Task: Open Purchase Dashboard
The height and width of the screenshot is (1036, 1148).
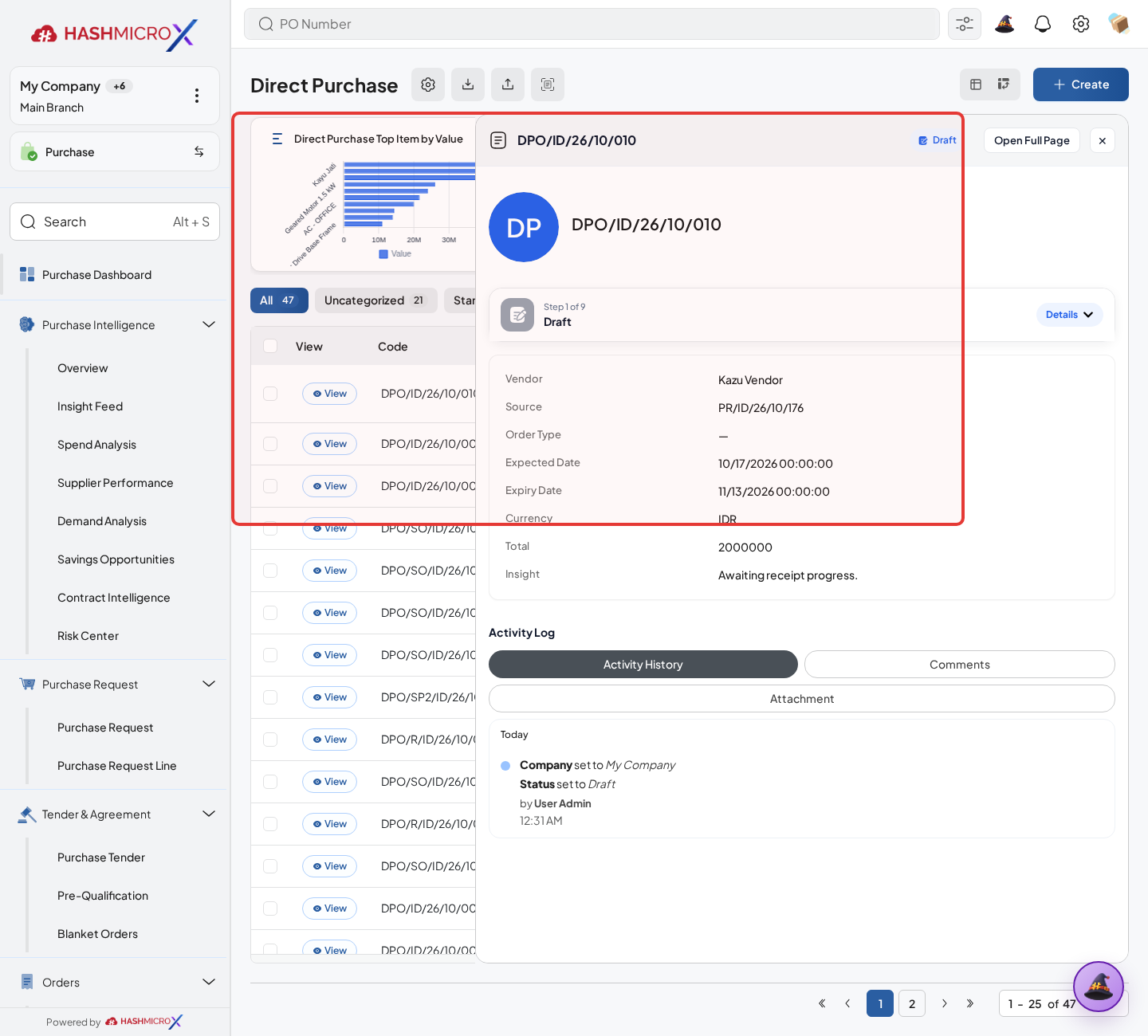Action: click(96, 275)
